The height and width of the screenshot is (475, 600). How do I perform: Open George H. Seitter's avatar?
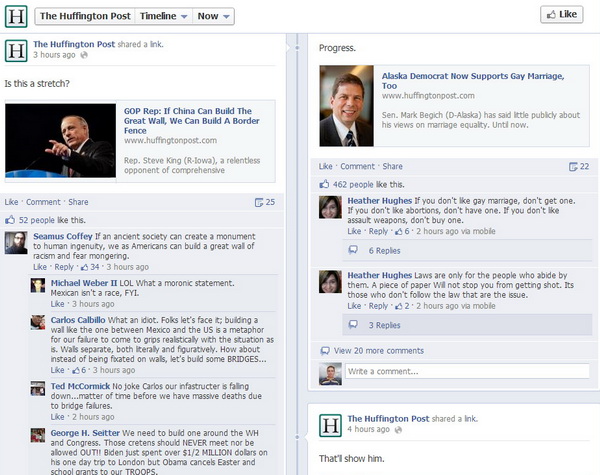pos(38,435)
